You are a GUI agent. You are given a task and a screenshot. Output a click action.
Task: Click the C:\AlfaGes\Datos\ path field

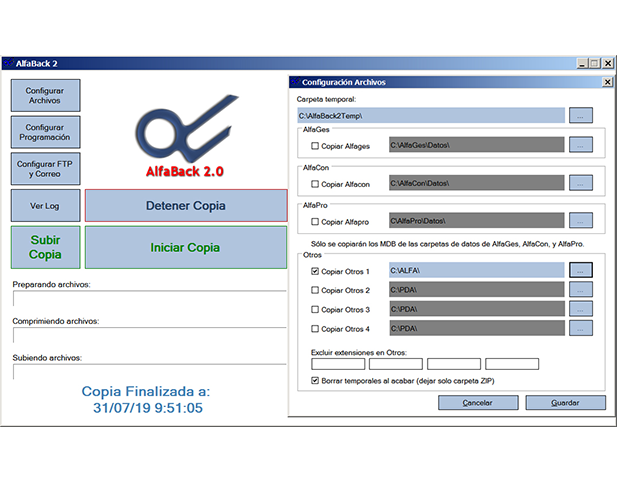coord(477,145)
